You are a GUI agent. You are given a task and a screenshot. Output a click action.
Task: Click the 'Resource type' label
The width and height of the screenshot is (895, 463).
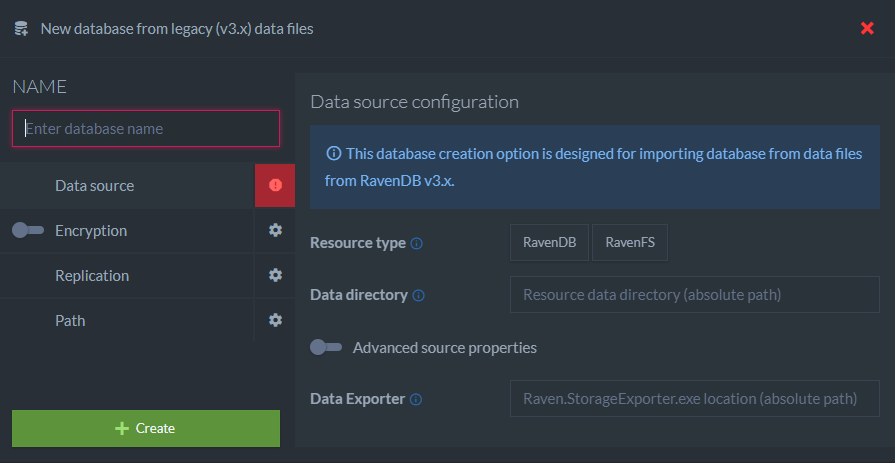point(358,243)
